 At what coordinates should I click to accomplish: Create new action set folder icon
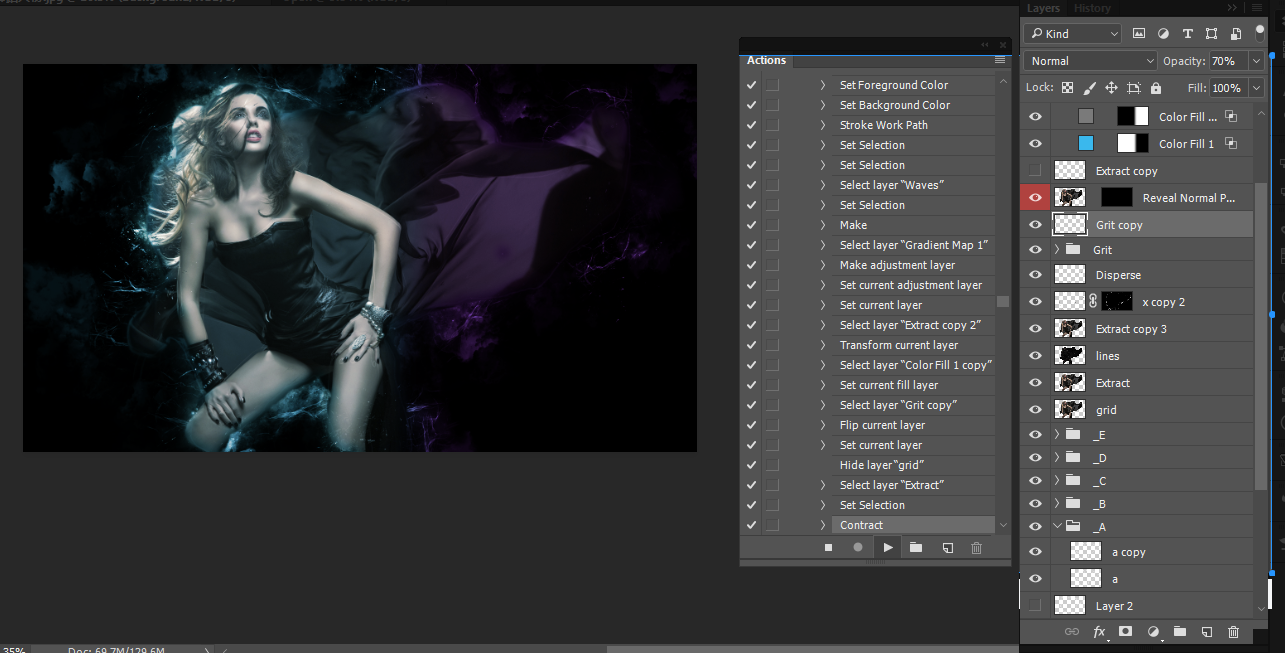[916, 547]
